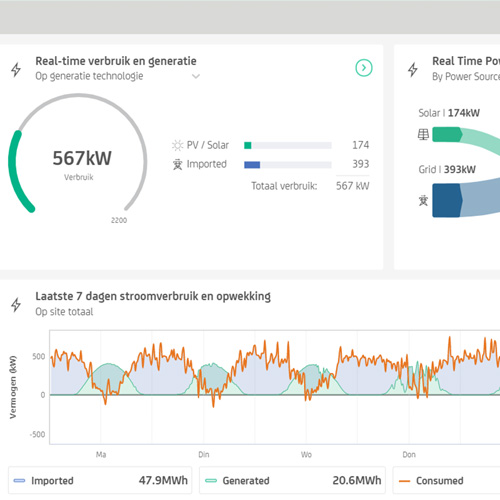
Task: Click the gauge maximum label '2200'
Action: click(119, 220)
